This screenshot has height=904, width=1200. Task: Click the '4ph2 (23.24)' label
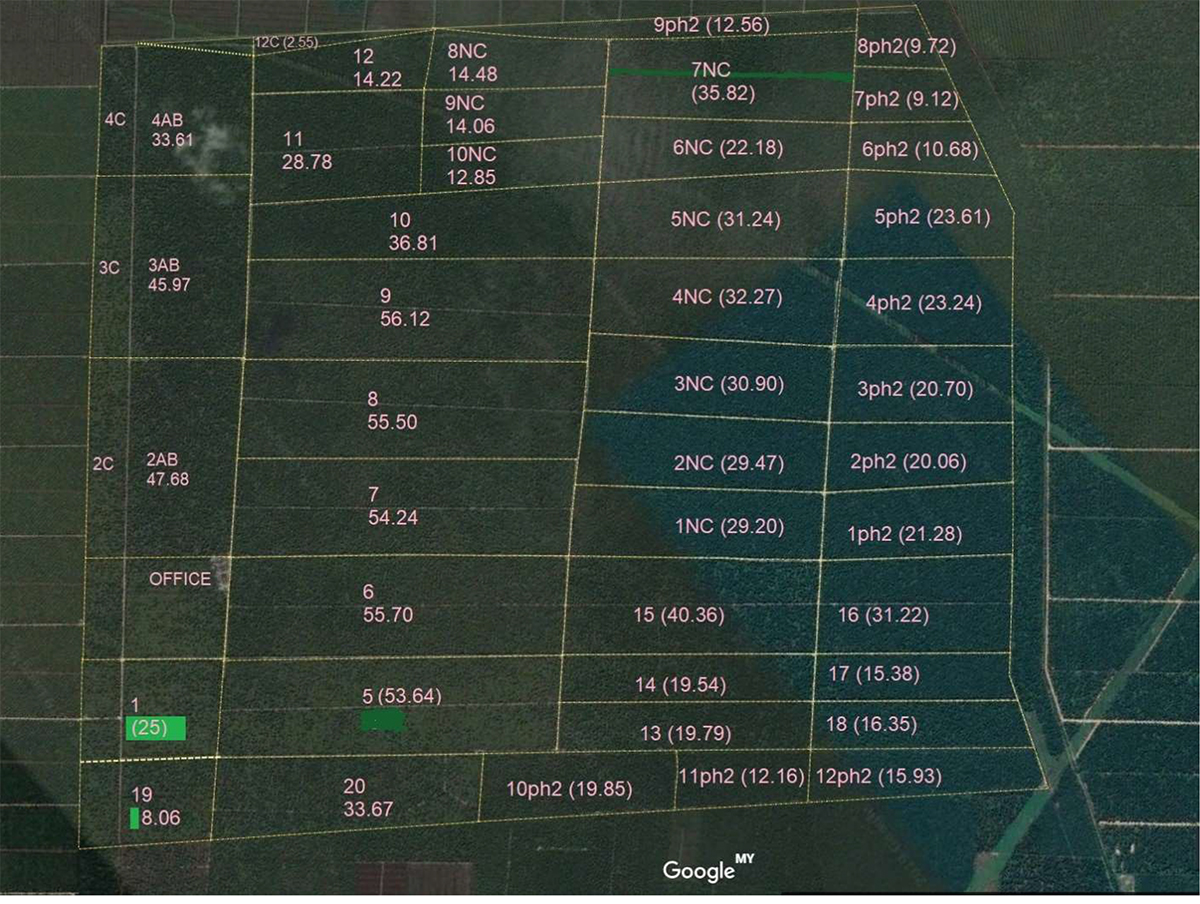(x=924, y=303)
